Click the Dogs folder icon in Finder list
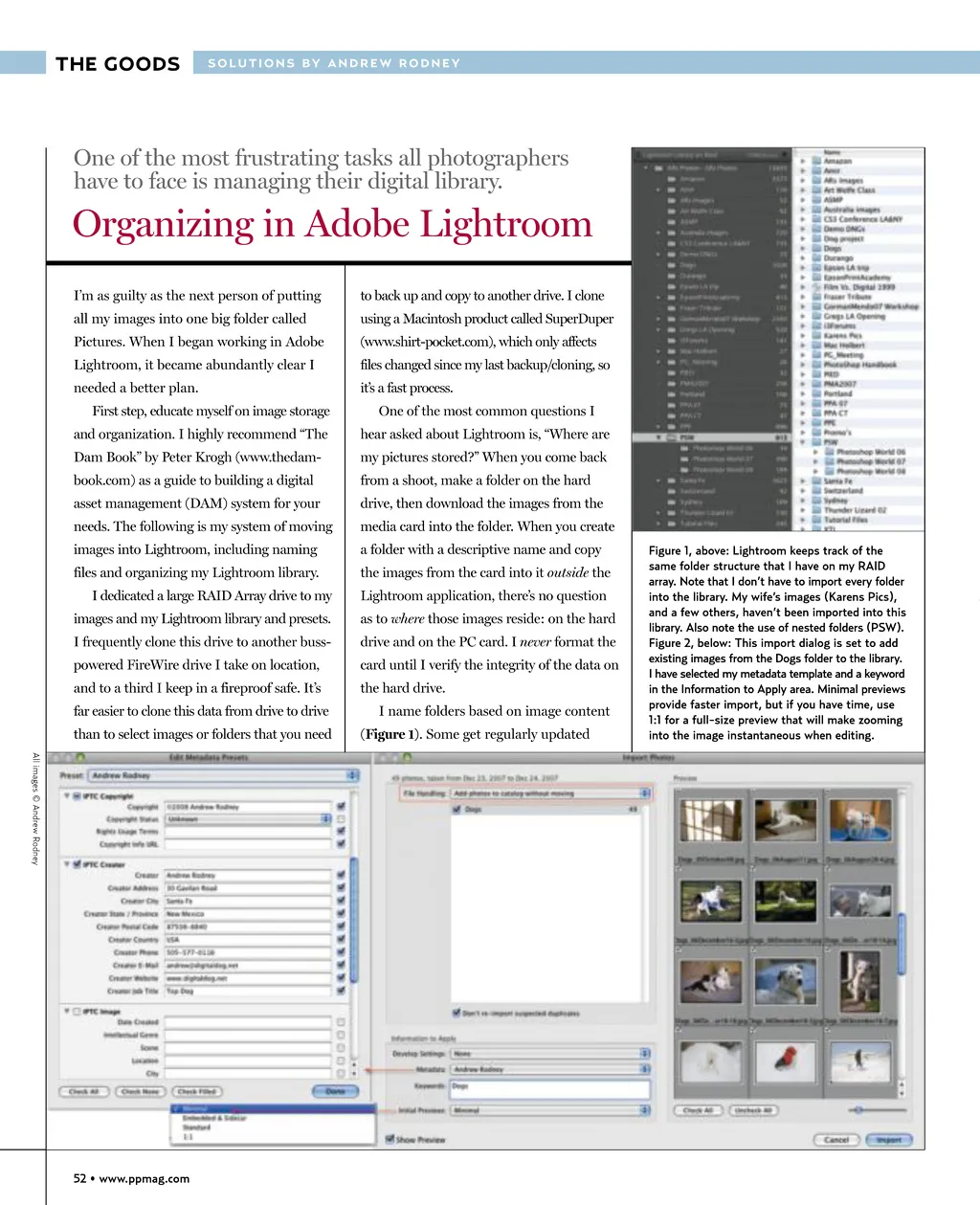980x1205 pixels. (816, 248)
